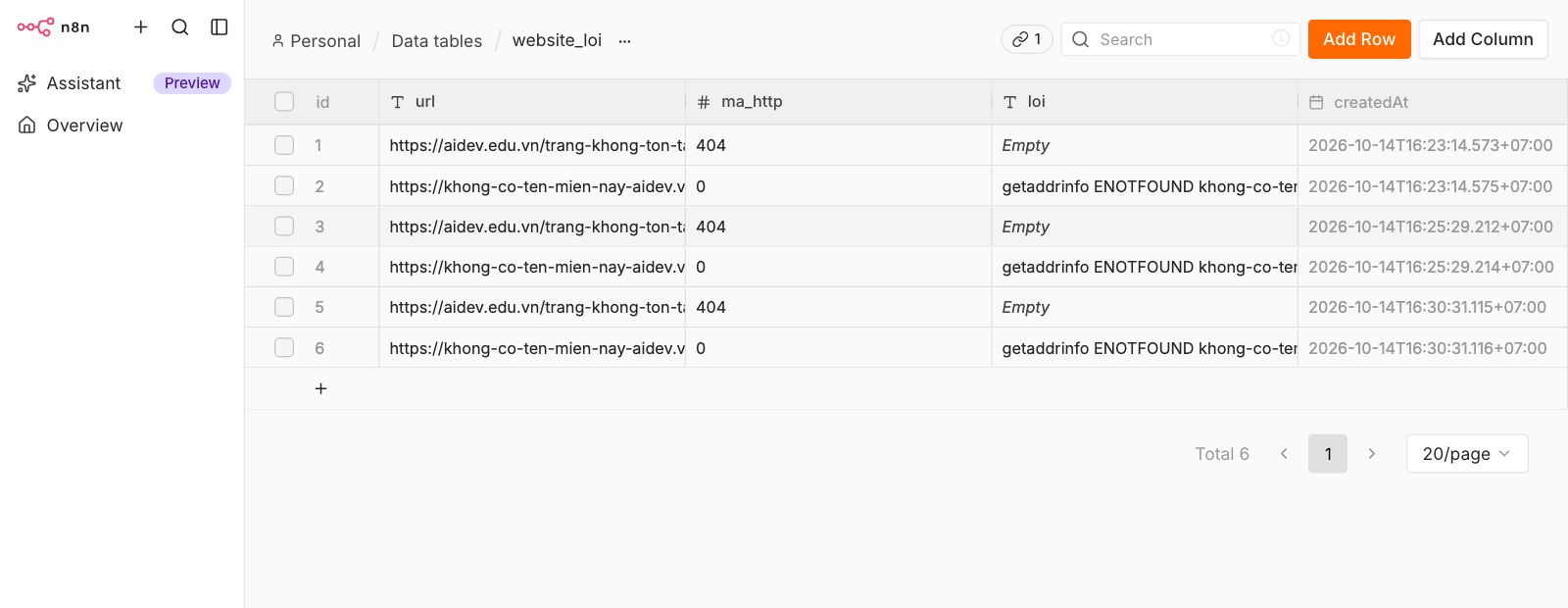Select the url cell in row 1
The height and width of the screenshot is (608, 1568).
[x=532, y=145]
